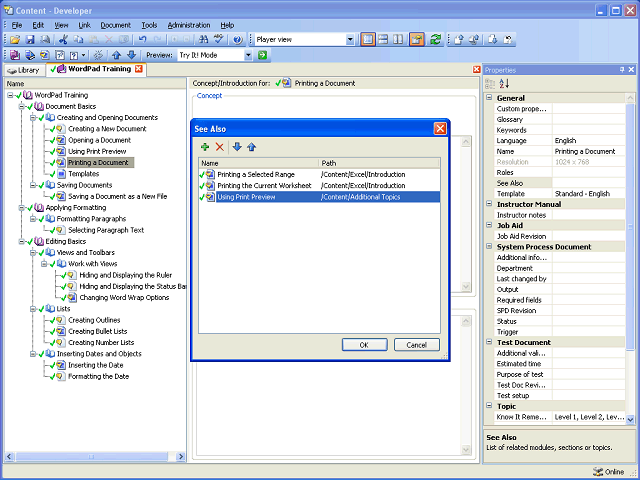Click the Check In All icon
Image resolution: width=640 pixels, height=480 pixels.
(x=474, y=40)
